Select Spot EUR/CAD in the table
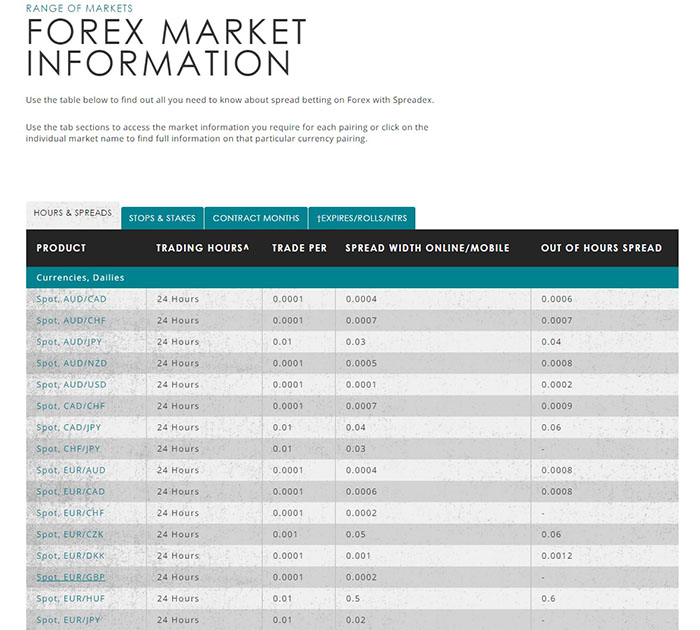 click(x=71, y=492)
